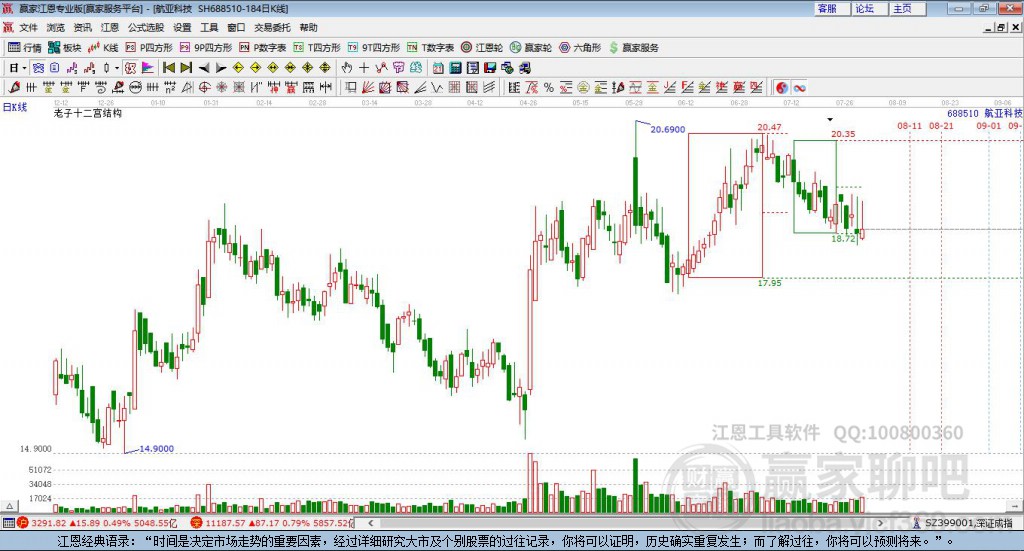Select the crosshair plus cursor tool
The width and height of the screenshot is (1024, 551).
click(x=364, y=68)
